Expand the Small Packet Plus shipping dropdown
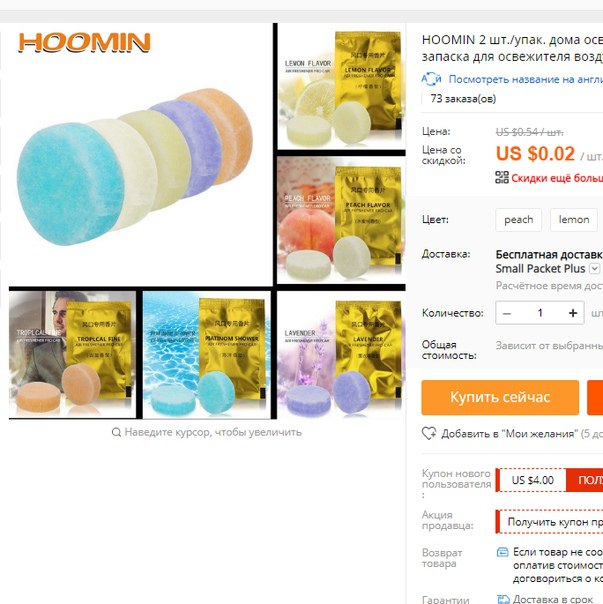This screenshot has width=603, height=604. point(595,268)
